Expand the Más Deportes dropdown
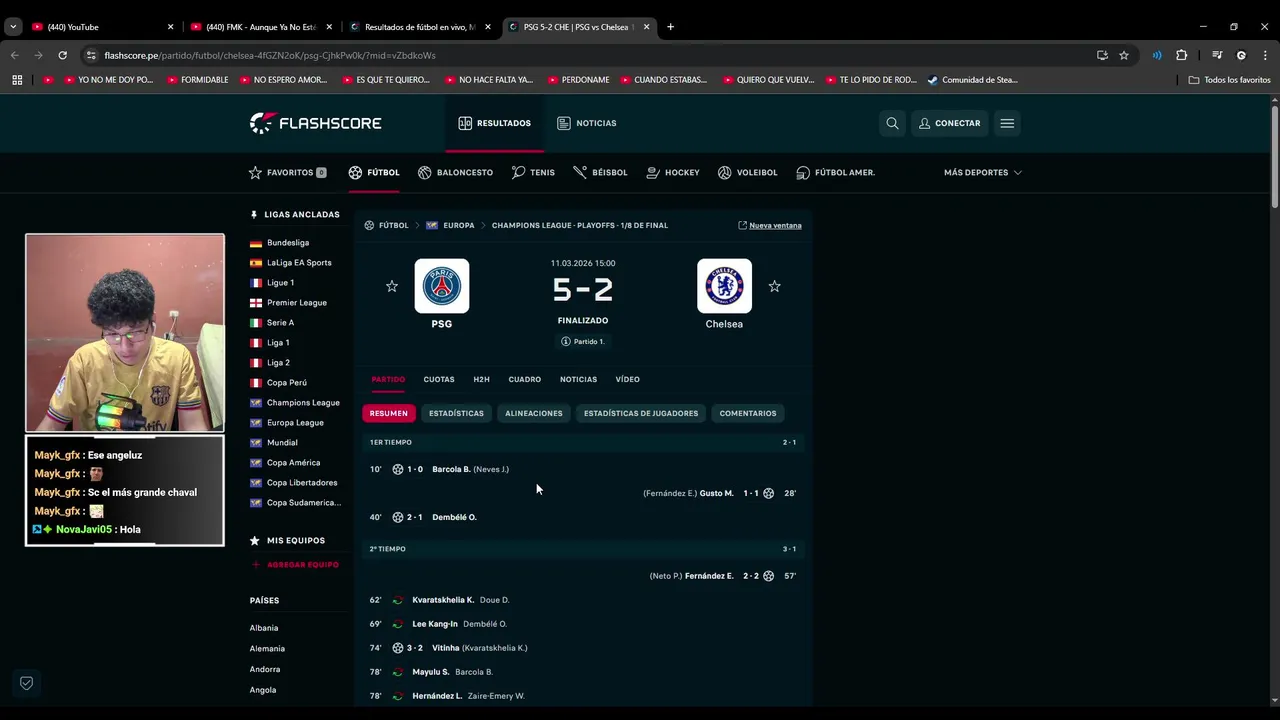This screenshot has width=1280, height=720. point(982,172)
